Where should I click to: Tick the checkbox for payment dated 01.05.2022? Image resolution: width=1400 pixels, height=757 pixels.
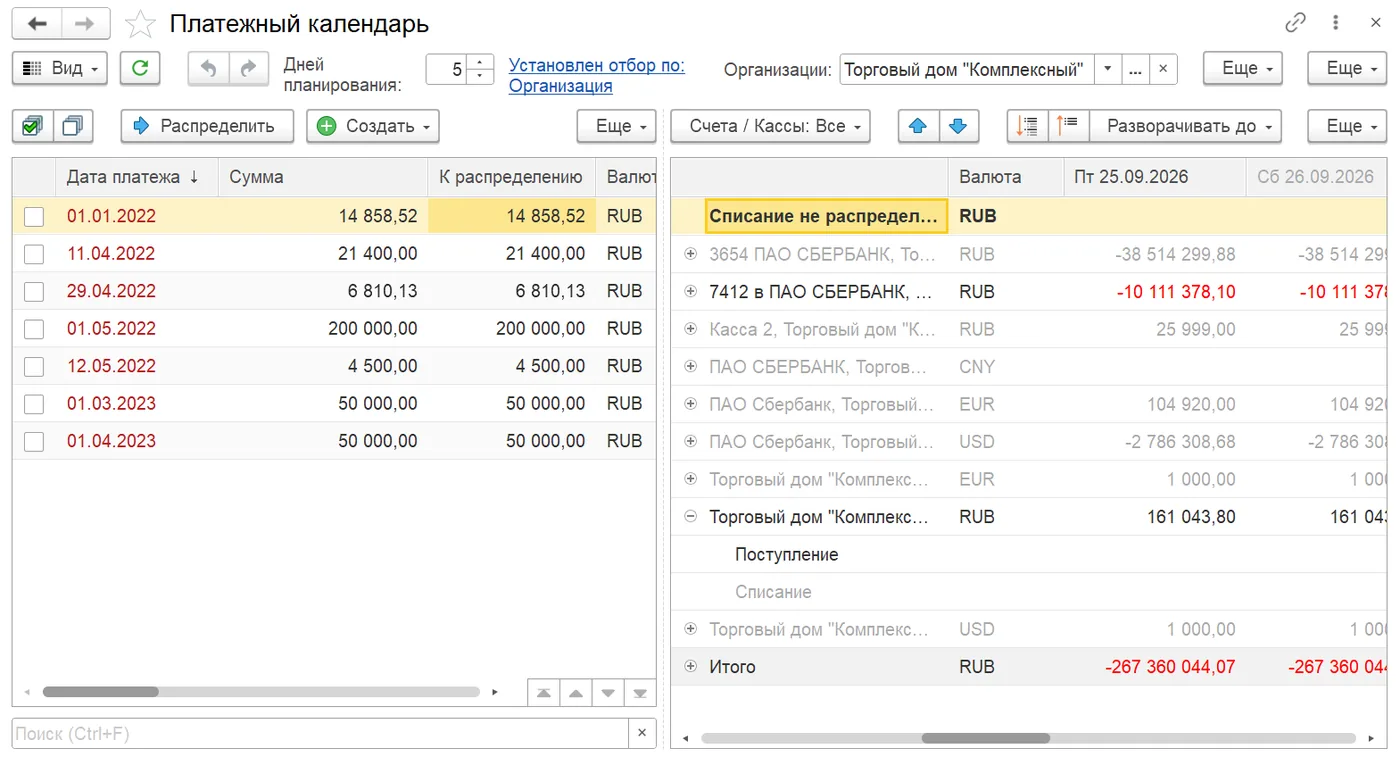pos(34,329)
